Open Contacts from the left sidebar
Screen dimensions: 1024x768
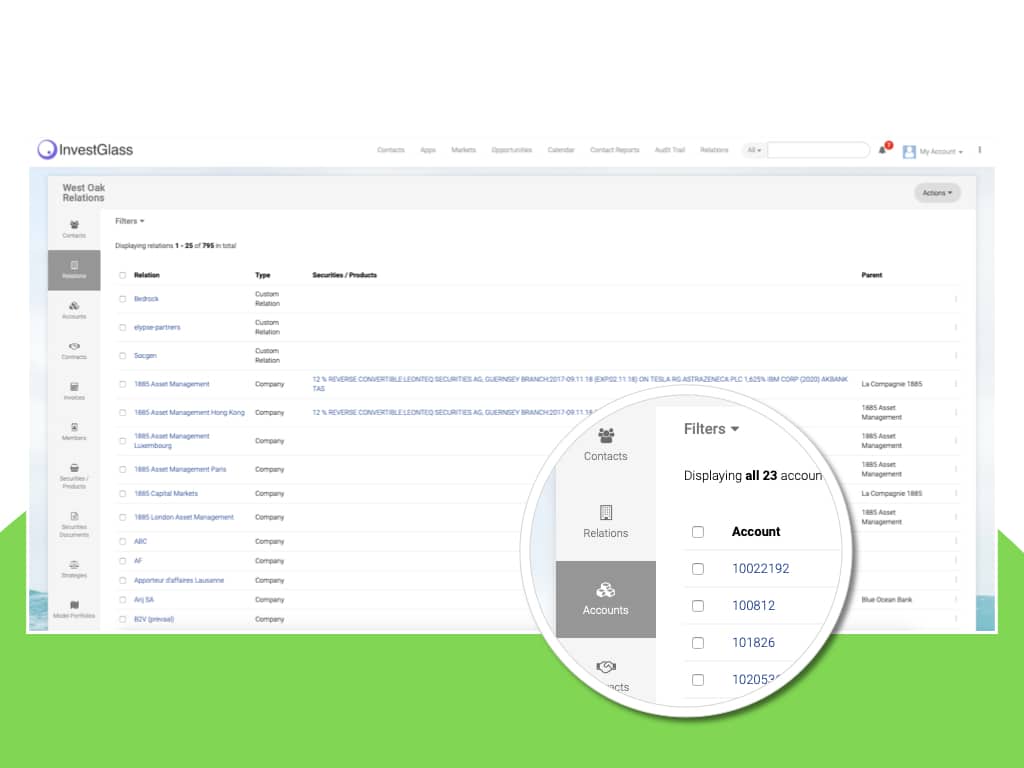pyautogui.click(x=74, y=229)
